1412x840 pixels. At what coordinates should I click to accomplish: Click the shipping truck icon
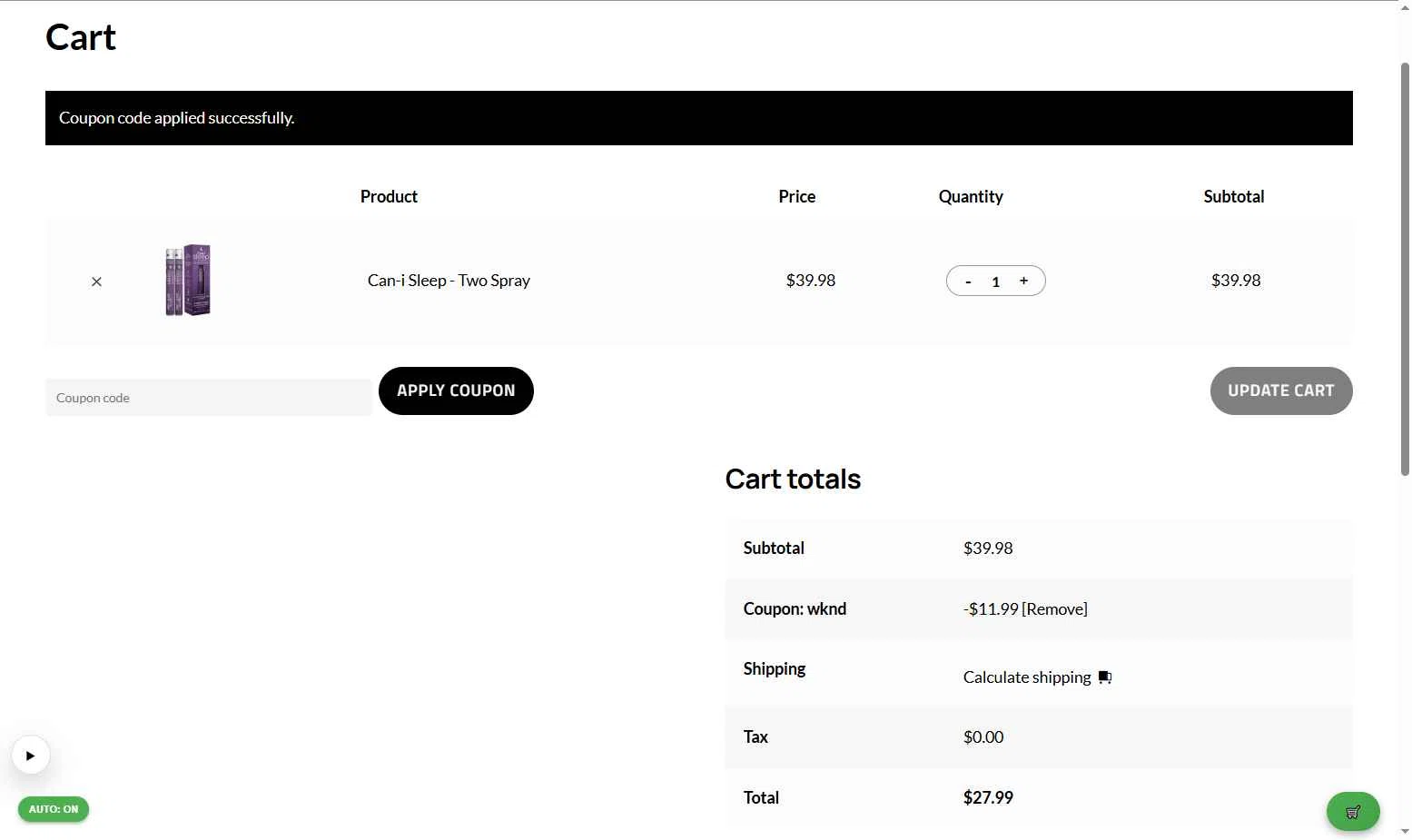[x=1105, y=677]
